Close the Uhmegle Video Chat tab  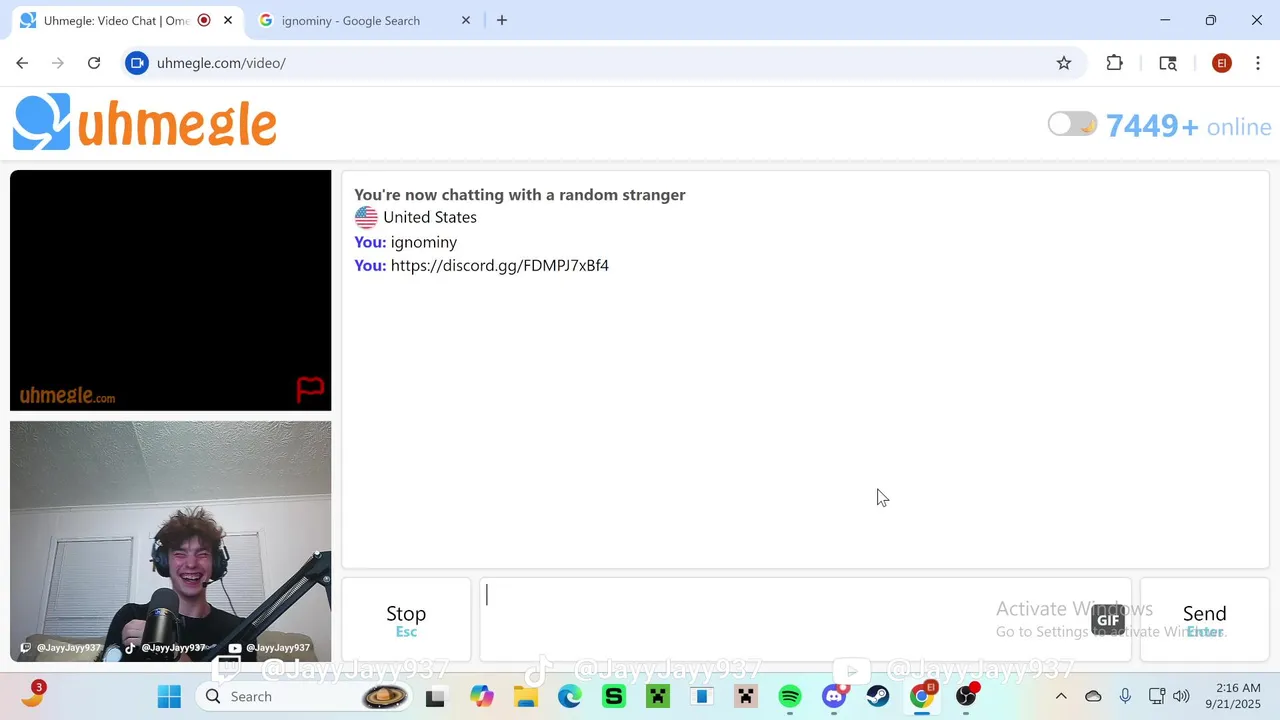click(228, 20)
